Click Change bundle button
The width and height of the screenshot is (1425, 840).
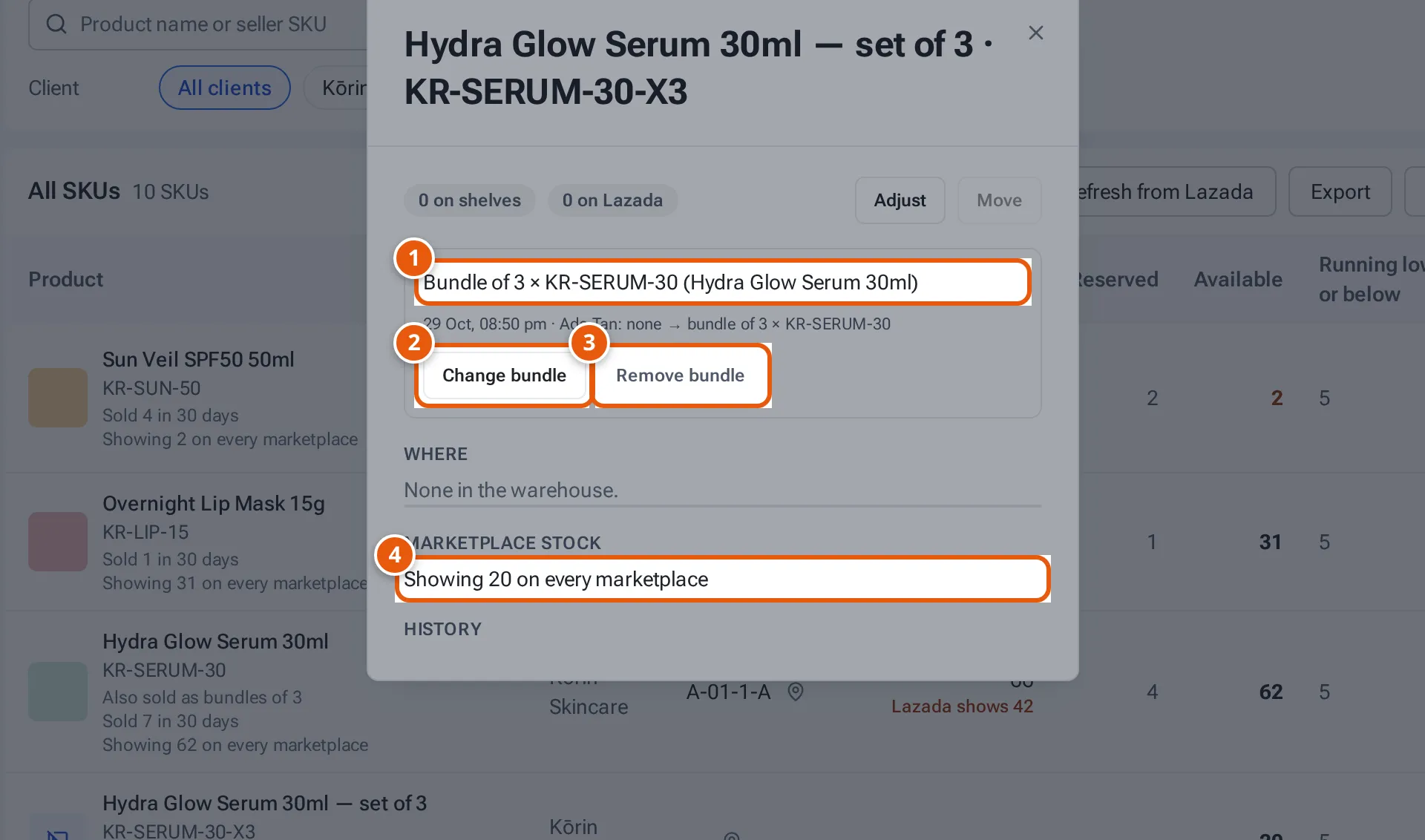pyautogui.click(x=504, y=375)
